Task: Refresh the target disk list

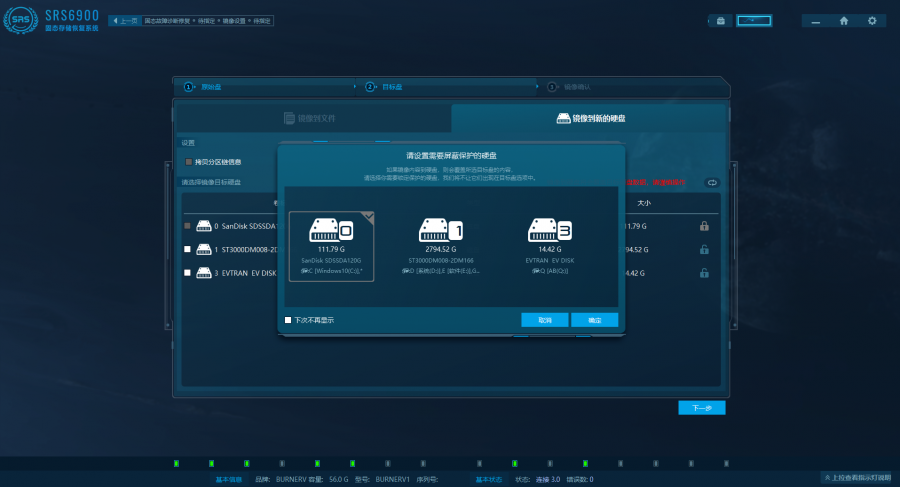Action: (712, 183)
